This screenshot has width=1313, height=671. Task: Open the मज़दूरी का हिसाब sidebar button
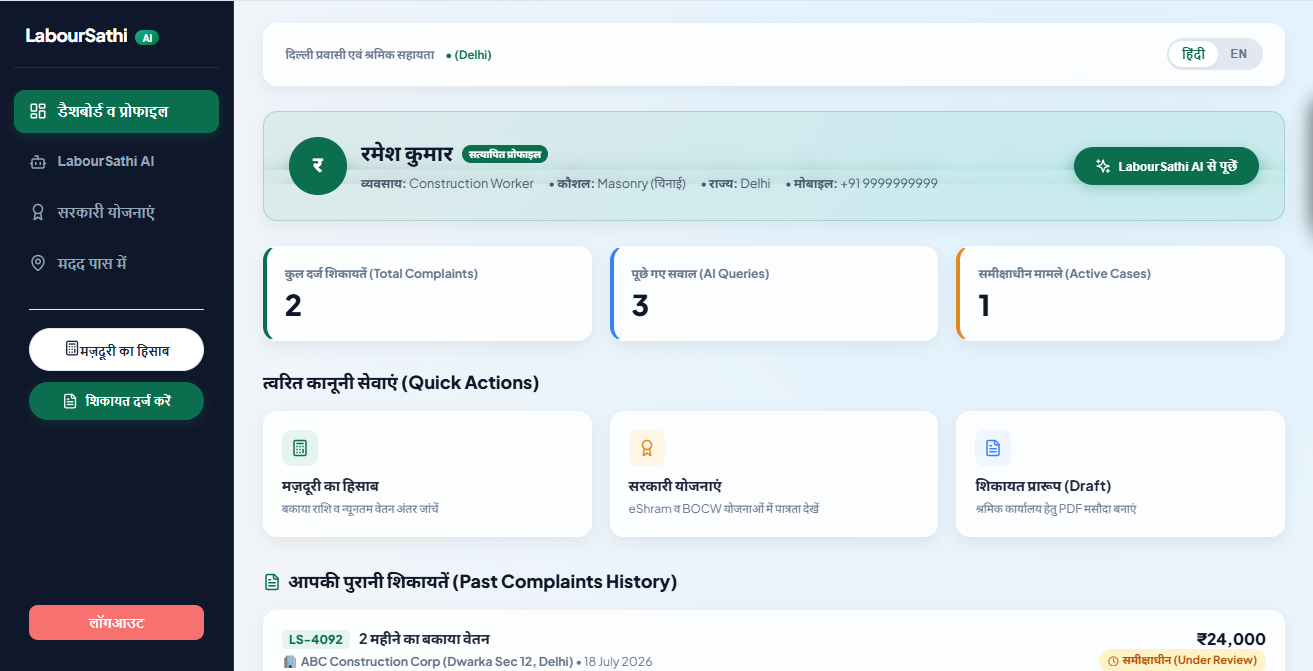click(116, 349)
